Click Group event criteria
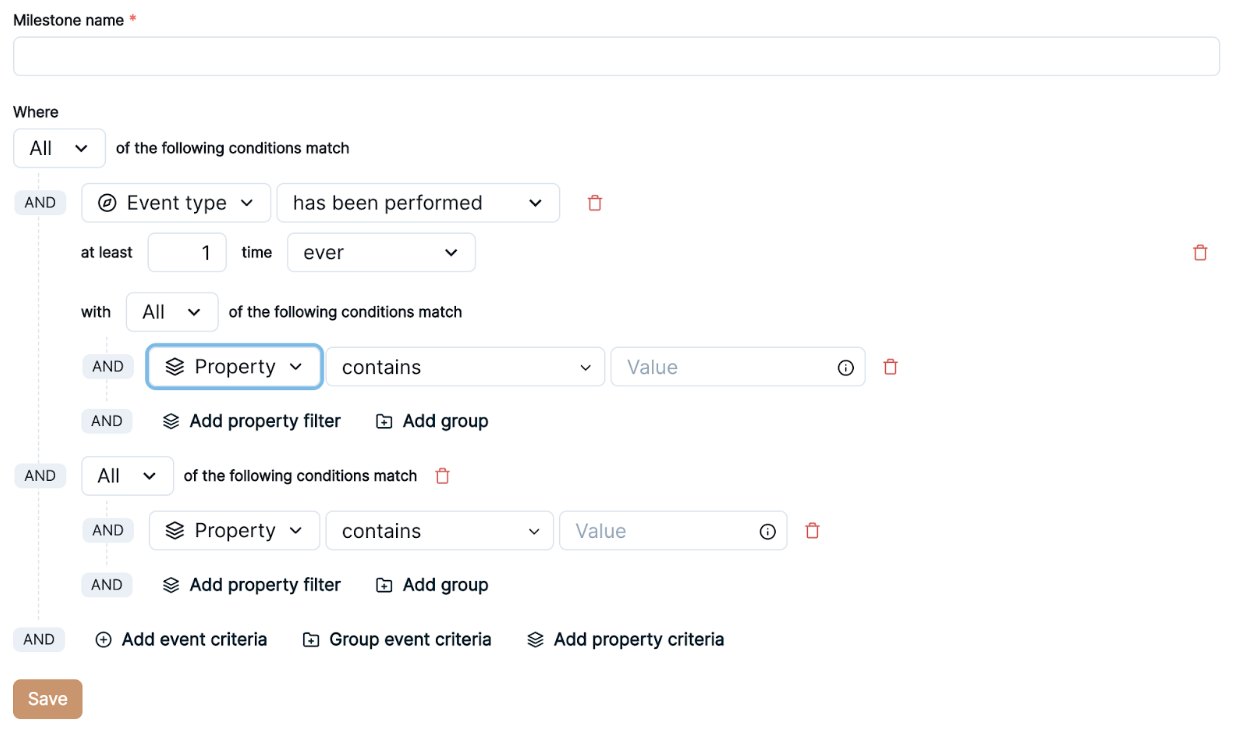The width and height of the screenshot is (1234, 740). (397, 640)
